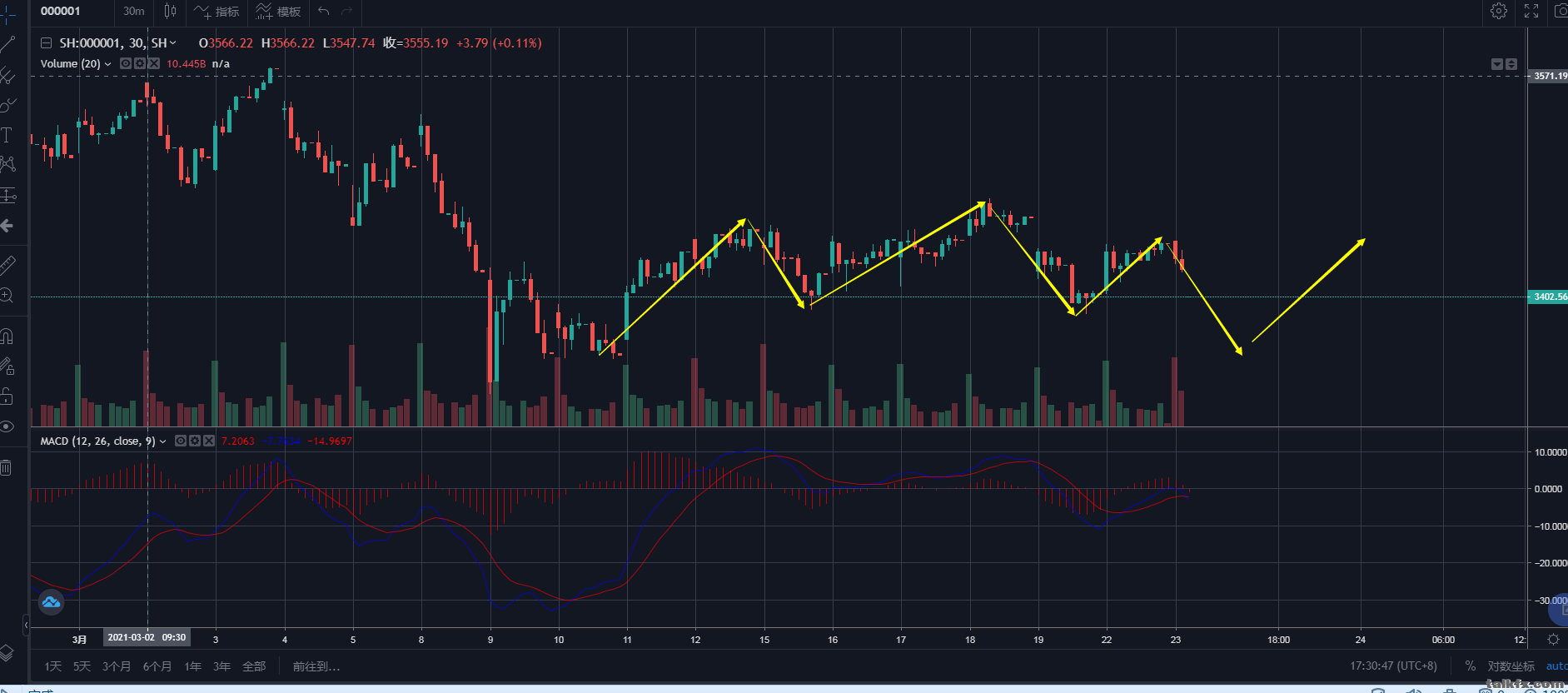Screen dimensions: 1568x693
Task: Select the zoom in tool
Action: coord(7,296)
